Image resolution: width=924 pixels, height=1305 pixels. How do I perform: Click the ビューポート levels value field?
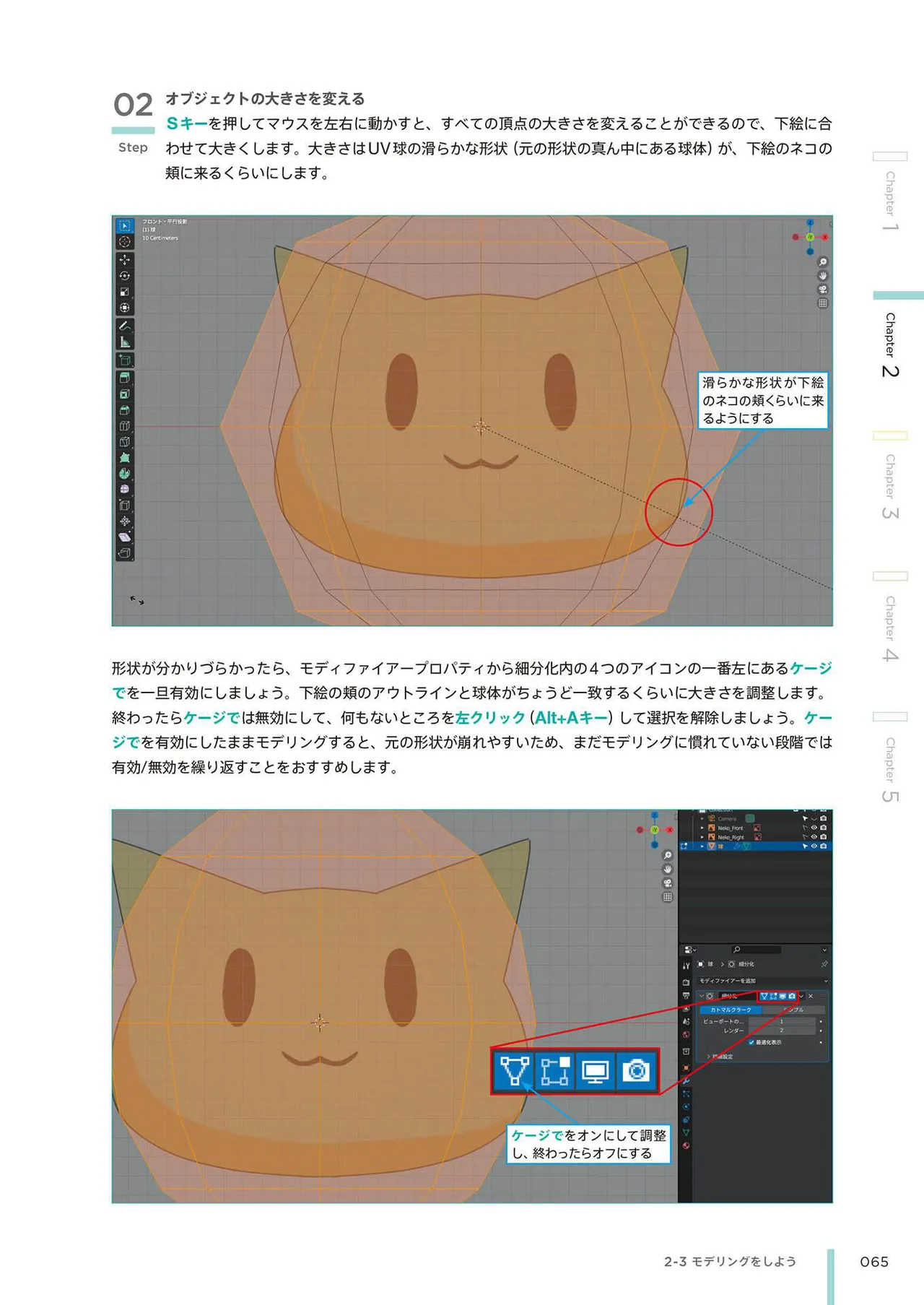tap(782, 1022)
